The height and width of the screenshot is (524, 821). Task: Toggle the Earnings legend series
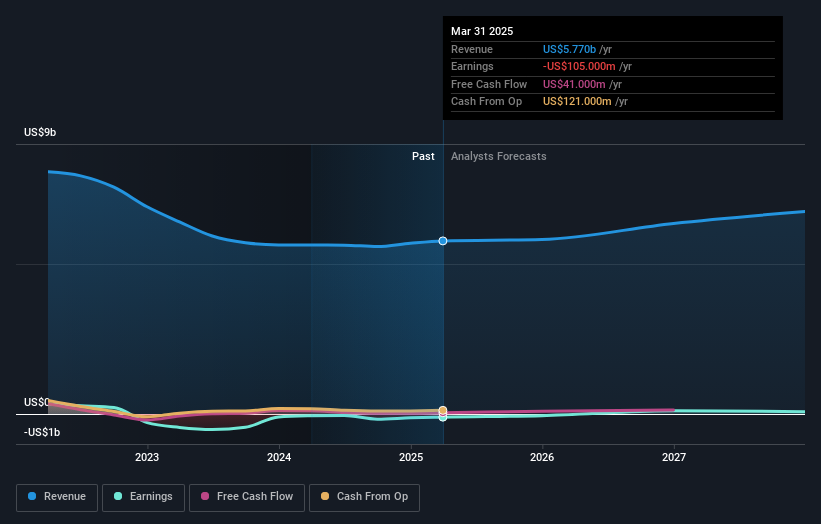pyautogui.click(x=143, y=497)
